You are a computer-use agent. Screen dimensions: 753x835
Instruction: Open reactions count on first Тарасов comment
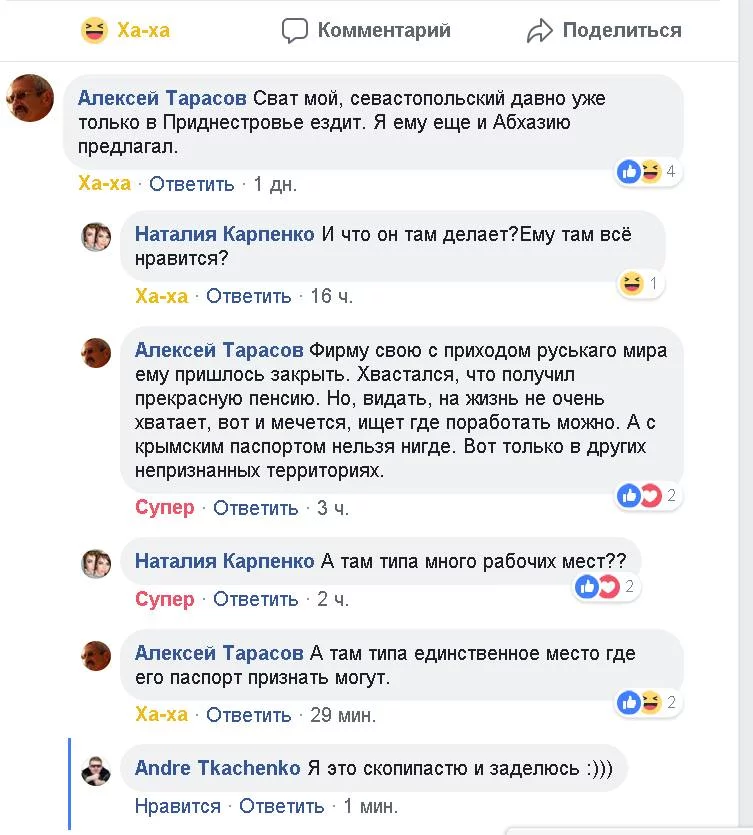click(x=648, y=172)
